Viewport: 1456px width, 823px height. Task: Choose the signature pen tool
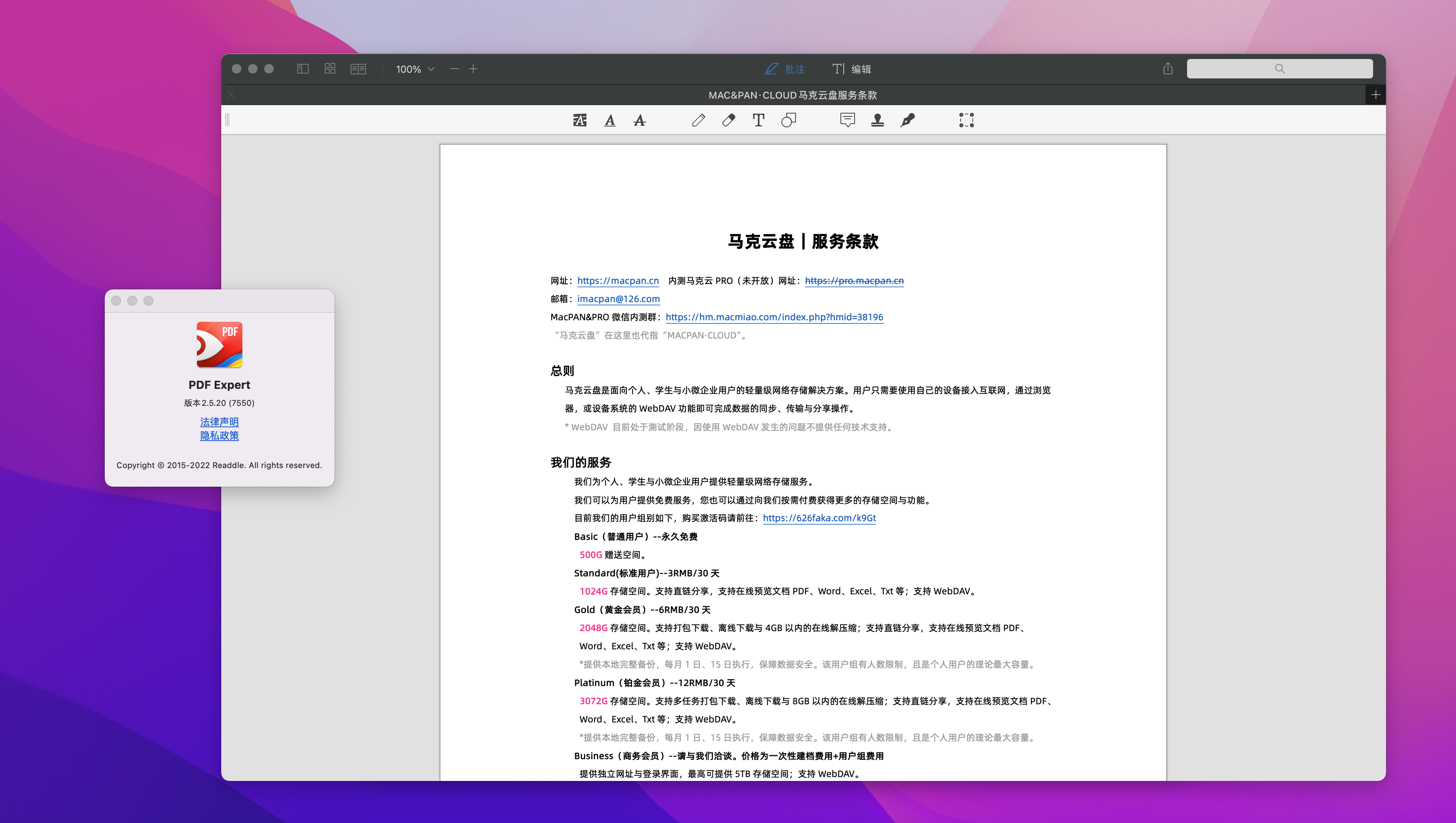click(x=908, y=120)
